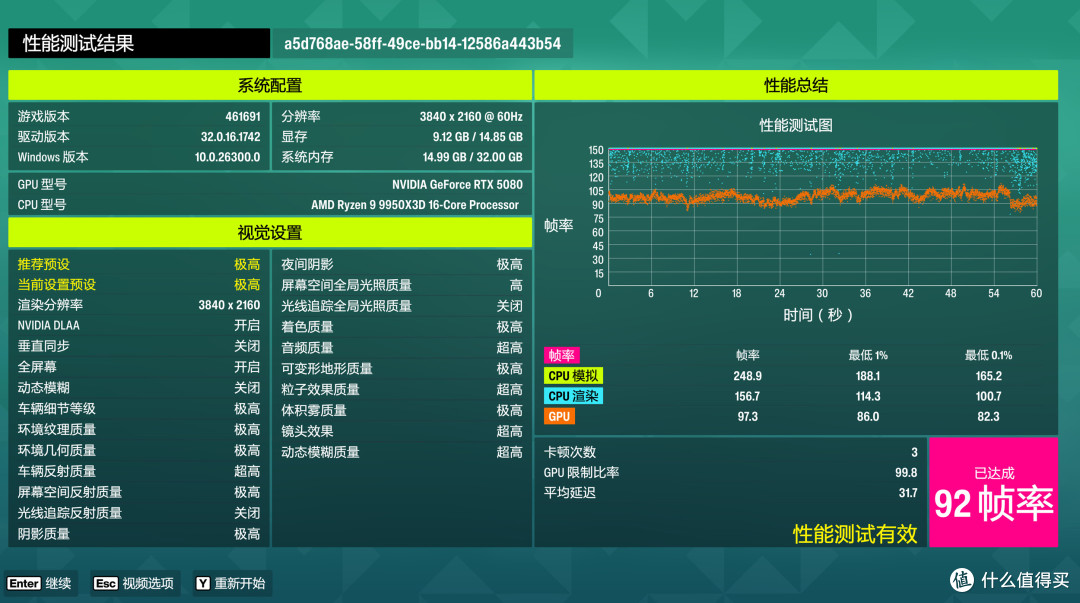This screenshot has height=603, width=1080.
Task: Click the GPU 最低 1% value 86.0
Action: pyautogui.click(x=868, y=416)
